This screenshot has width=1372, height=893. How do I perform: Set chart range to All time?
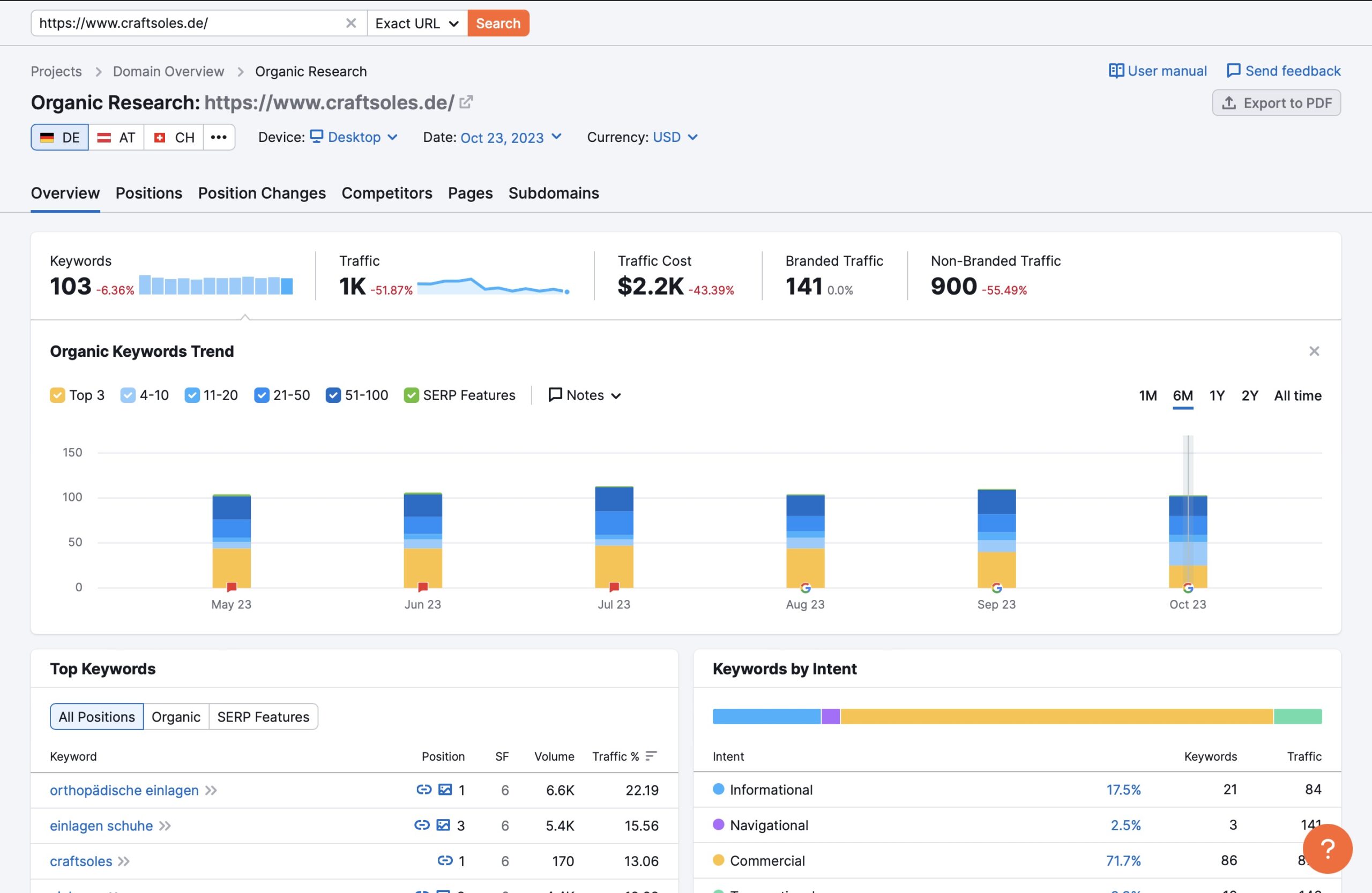(1298, 395)
